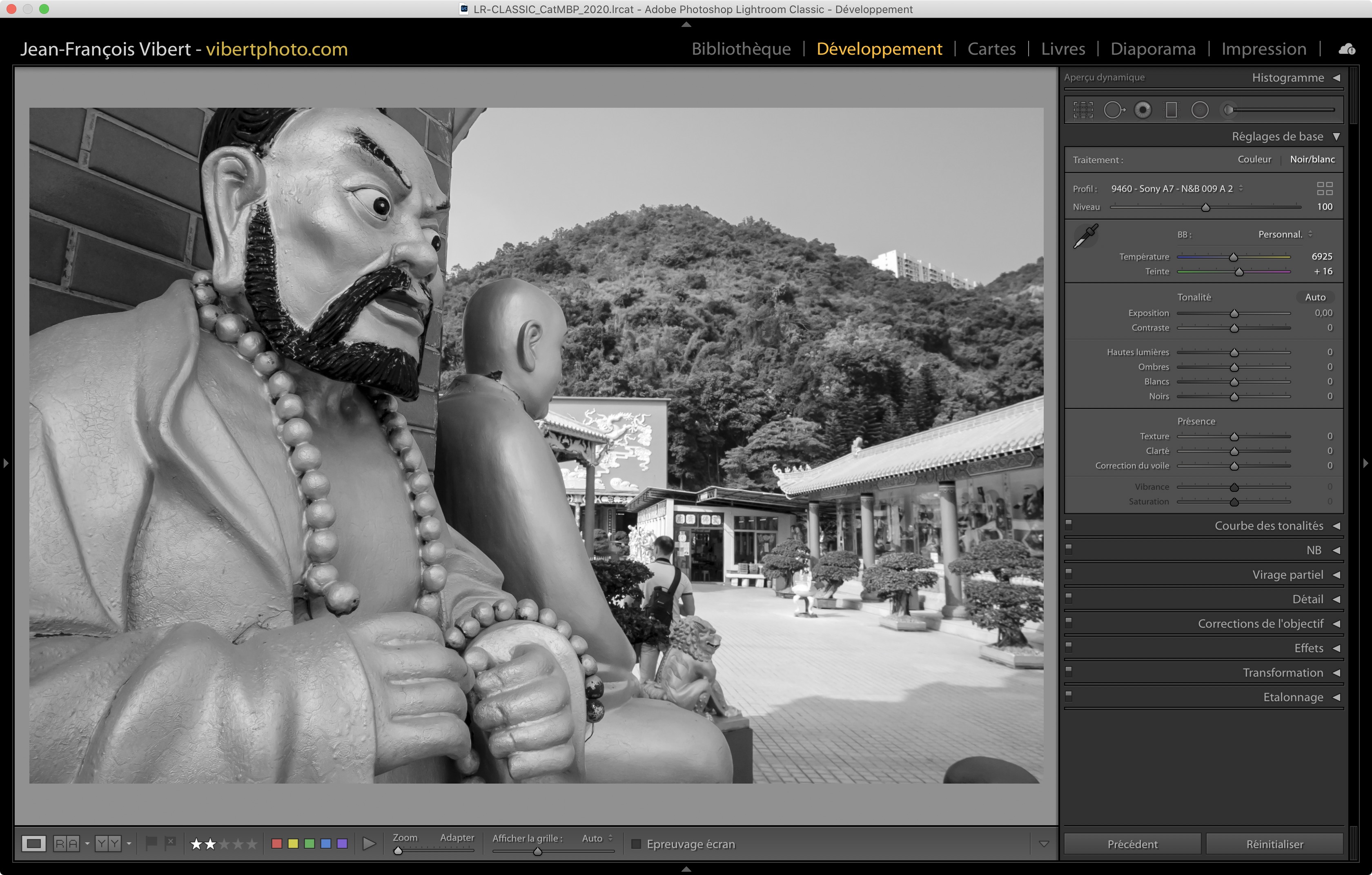Apply the red color label swatch

[277, 844]
